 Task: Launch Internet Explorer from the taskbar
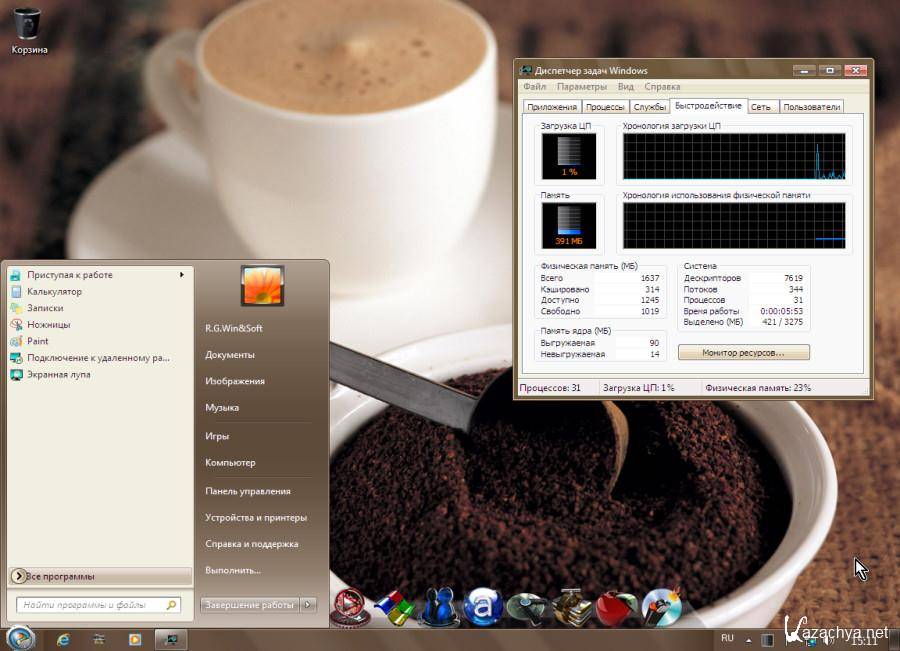click(65, 638)
